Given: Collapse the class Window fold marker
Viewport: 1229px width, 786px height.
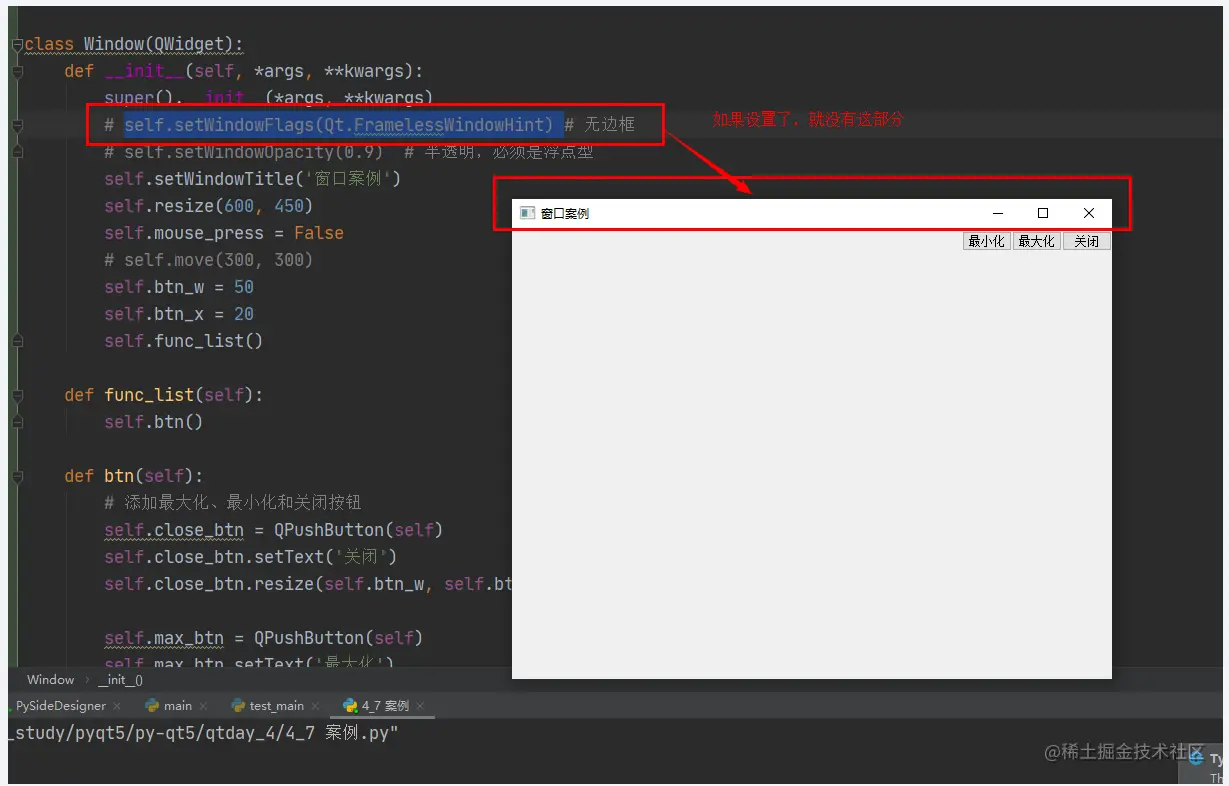Looking at the screenshot, I should [17, 45].
